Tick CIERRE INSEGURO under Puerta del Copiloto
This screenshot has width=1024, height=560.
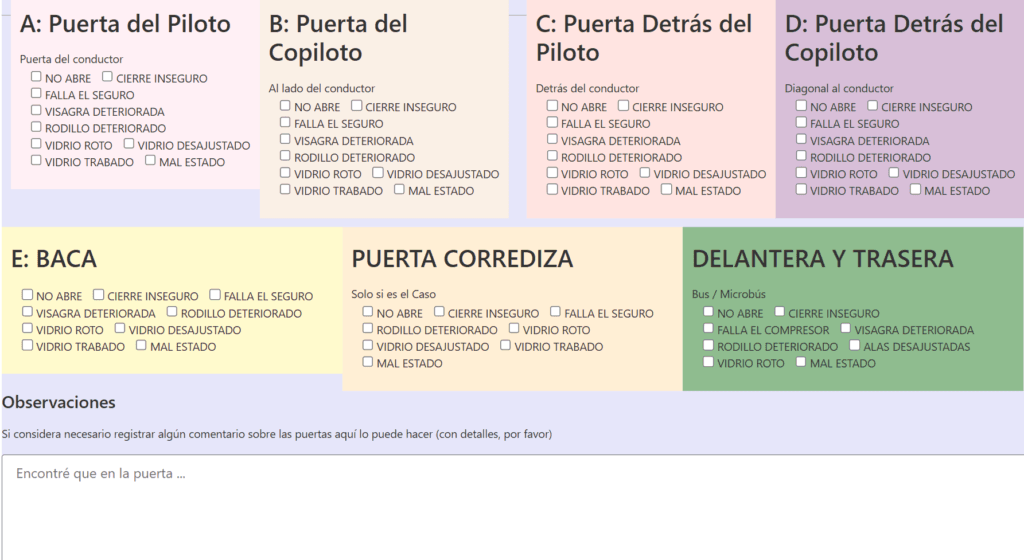pos(356,106)
